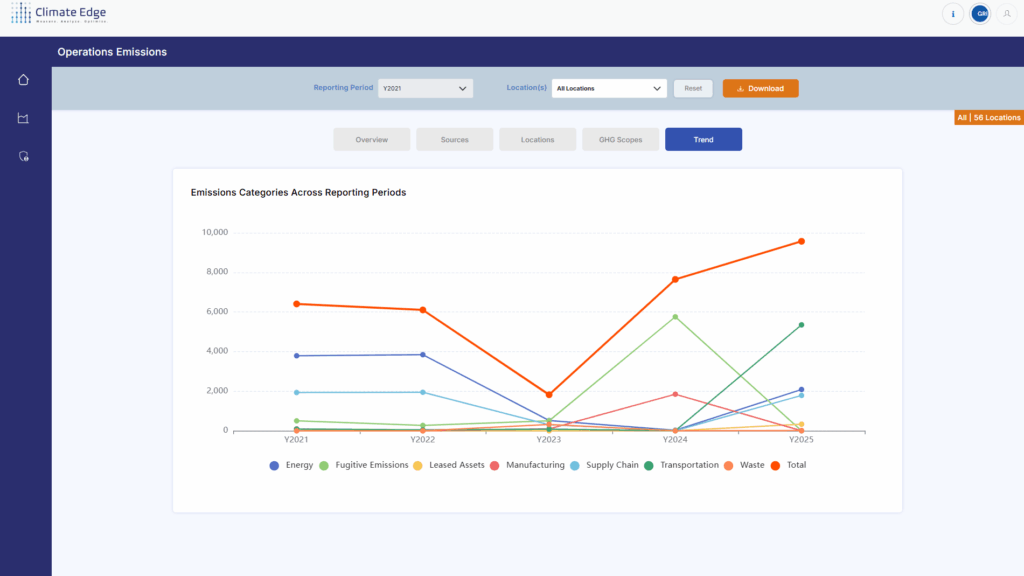Toggle the Transportation legend entry
This screenshot has height=576, width=1024.
click(682, 465)
